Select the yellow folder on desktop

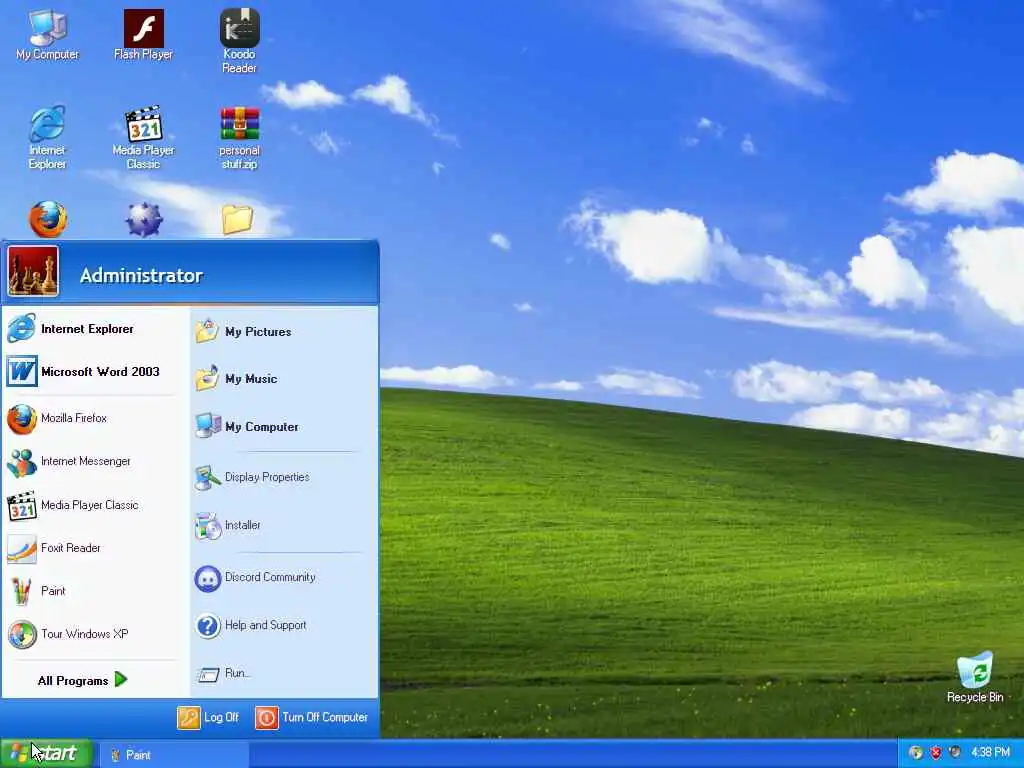coord(238,219)
